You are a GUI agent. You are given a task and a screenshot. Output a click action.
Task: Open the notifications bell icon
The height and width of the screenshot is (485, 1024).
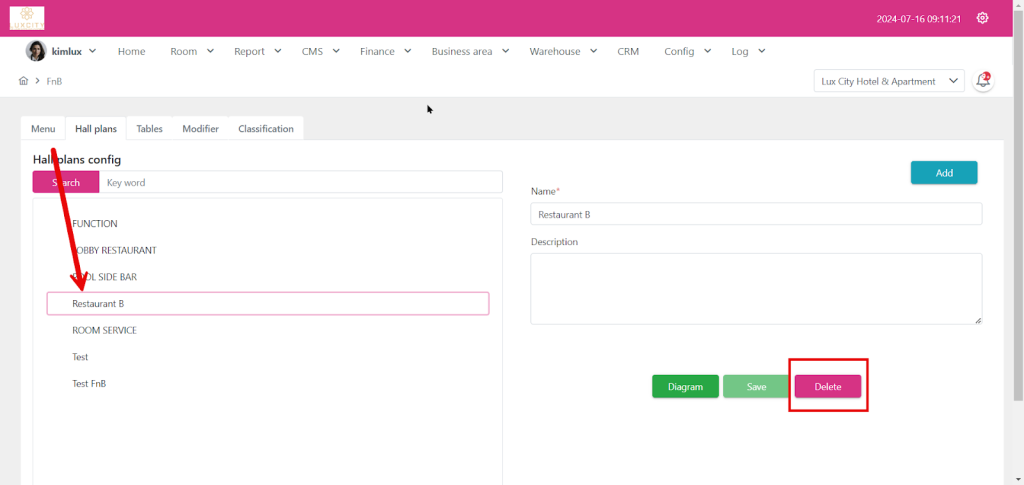click(983, 81)
